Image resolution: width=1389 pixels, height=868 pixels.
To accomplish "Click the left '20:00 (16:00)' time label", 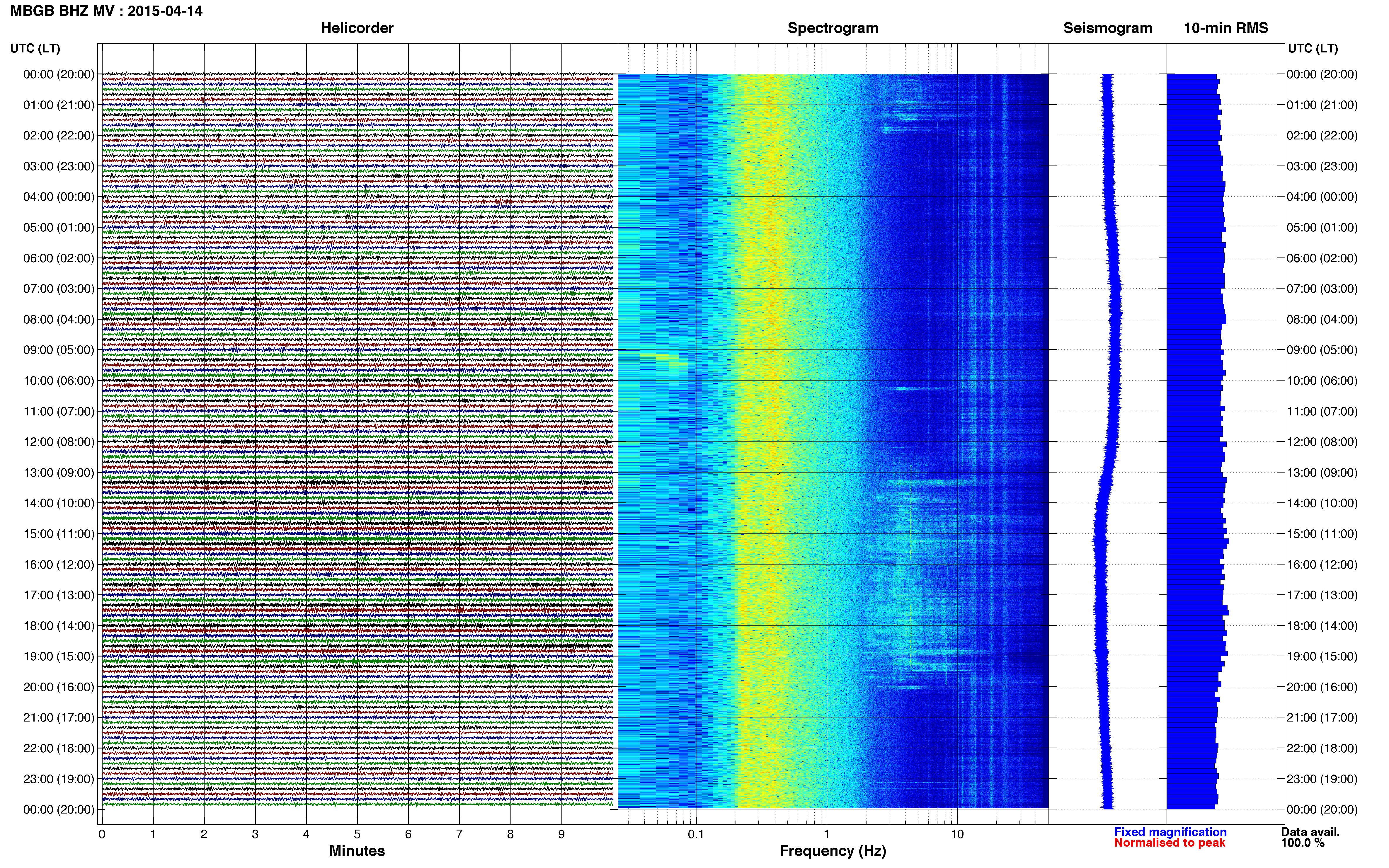I will point(59,687).
